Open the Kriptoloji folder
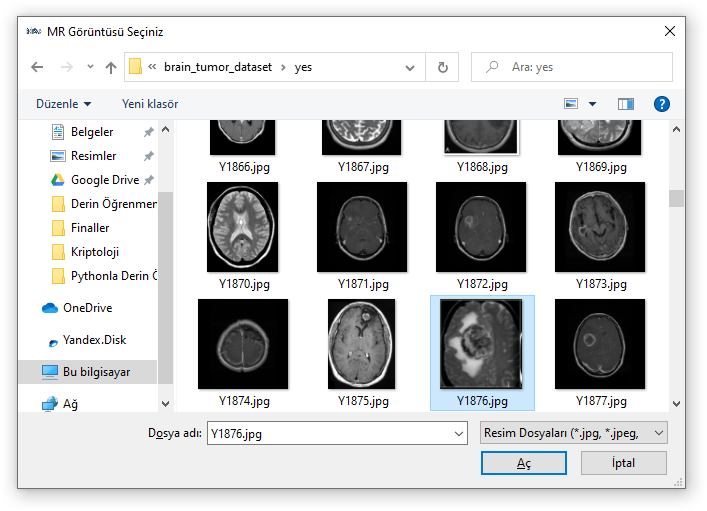 pyautogui.click(x=95, y=252)
